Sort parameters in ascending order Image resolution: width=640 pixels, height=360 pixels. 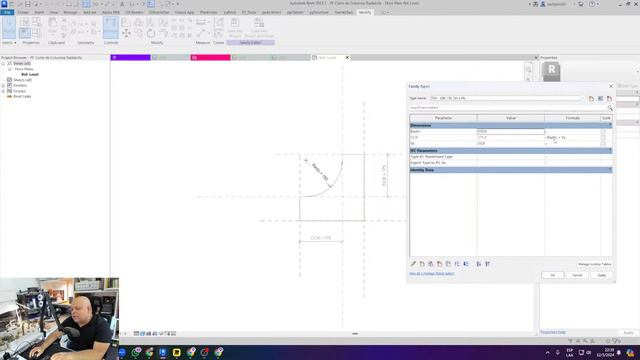(479, 264)
